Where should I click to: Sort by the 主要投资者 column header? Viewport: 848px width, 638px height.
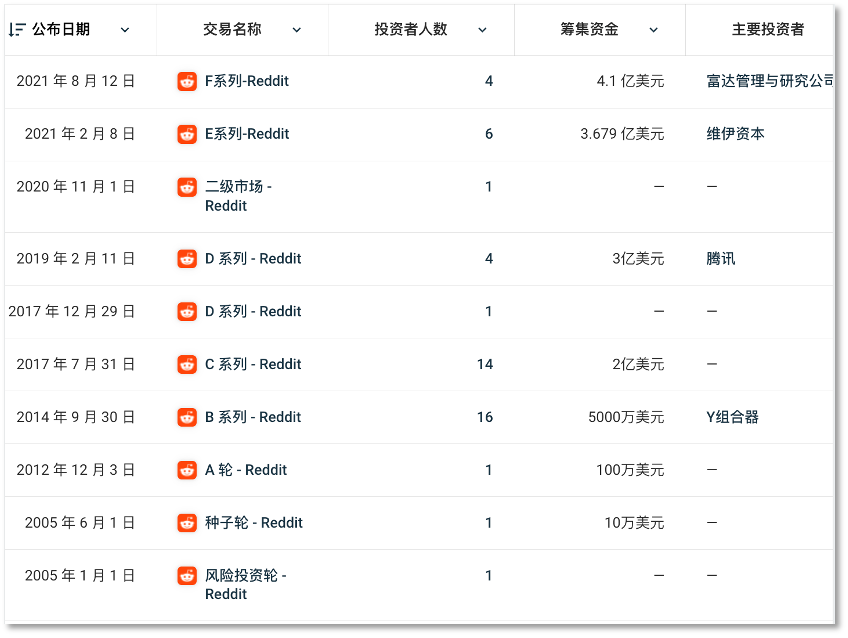point(767,30)
